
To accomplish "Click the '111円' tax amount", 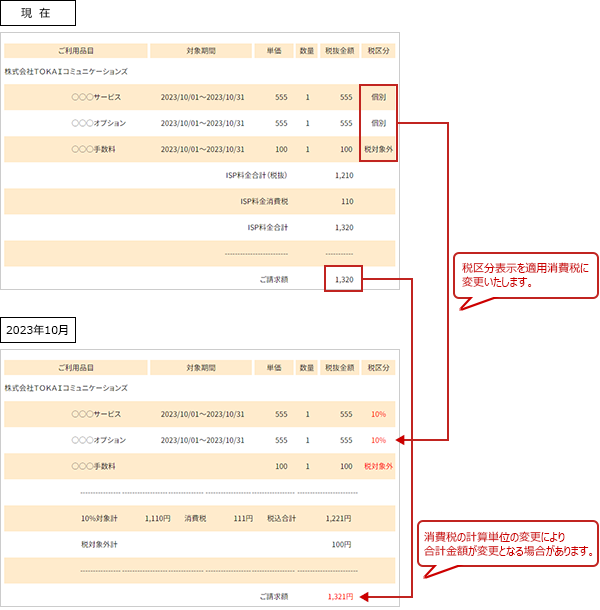I will 243,518.
